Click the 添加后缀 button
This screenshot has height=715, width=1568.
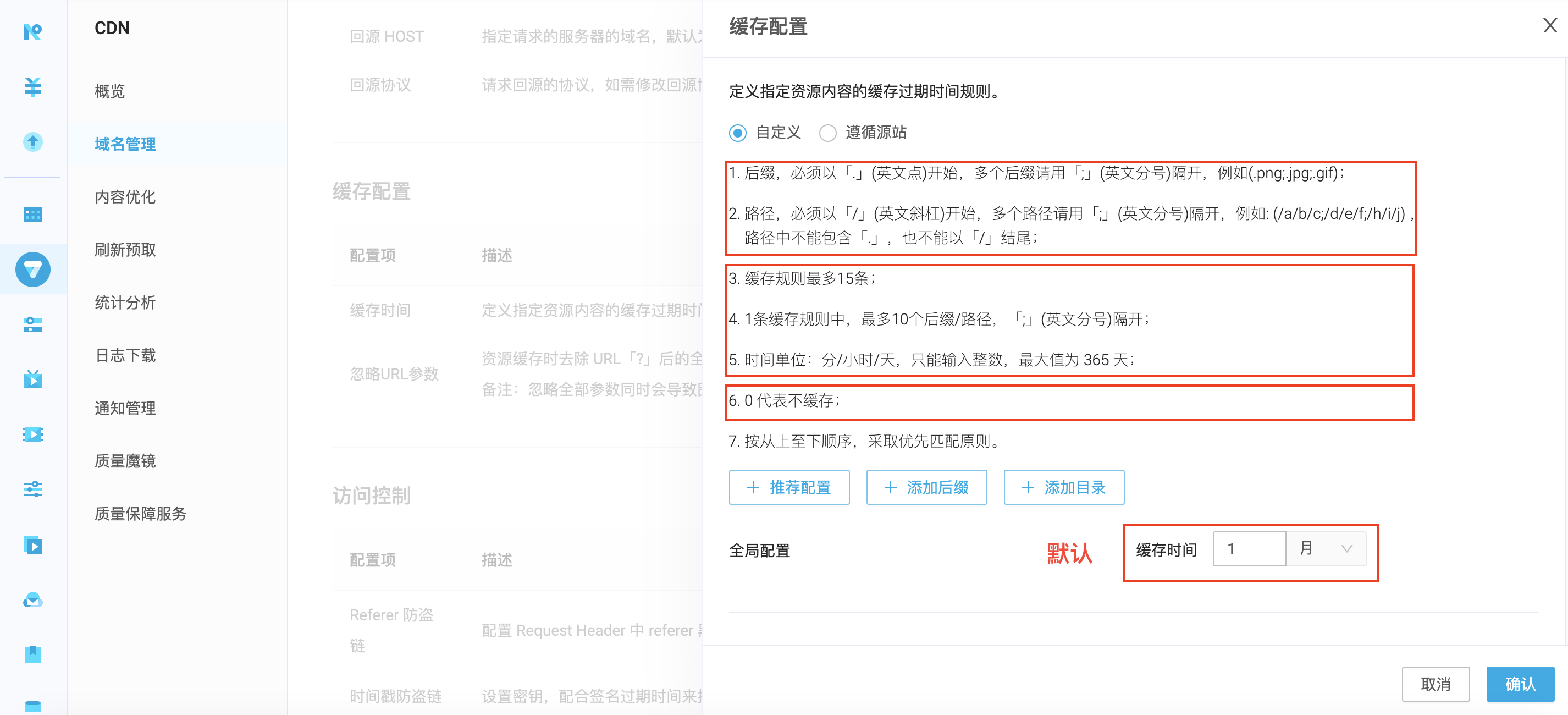click(x=926, y=487)
